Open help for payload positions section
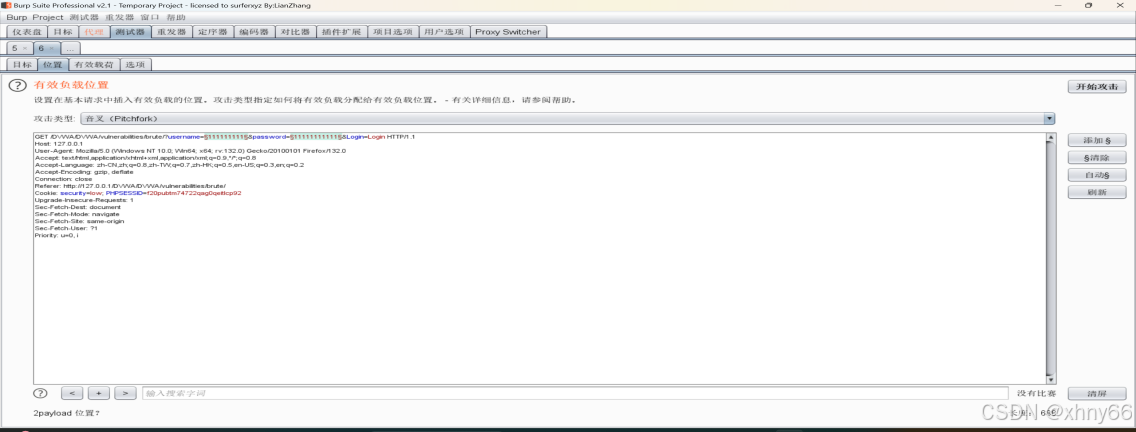The height and width of the screenshot is (432, 1136). (x=17, y=86)
